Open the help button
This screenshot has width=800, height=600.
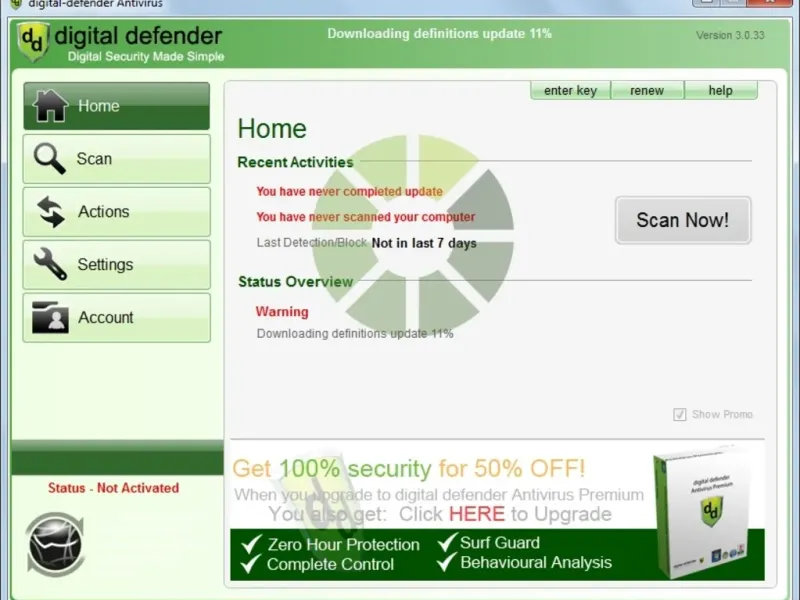point(720,90)
